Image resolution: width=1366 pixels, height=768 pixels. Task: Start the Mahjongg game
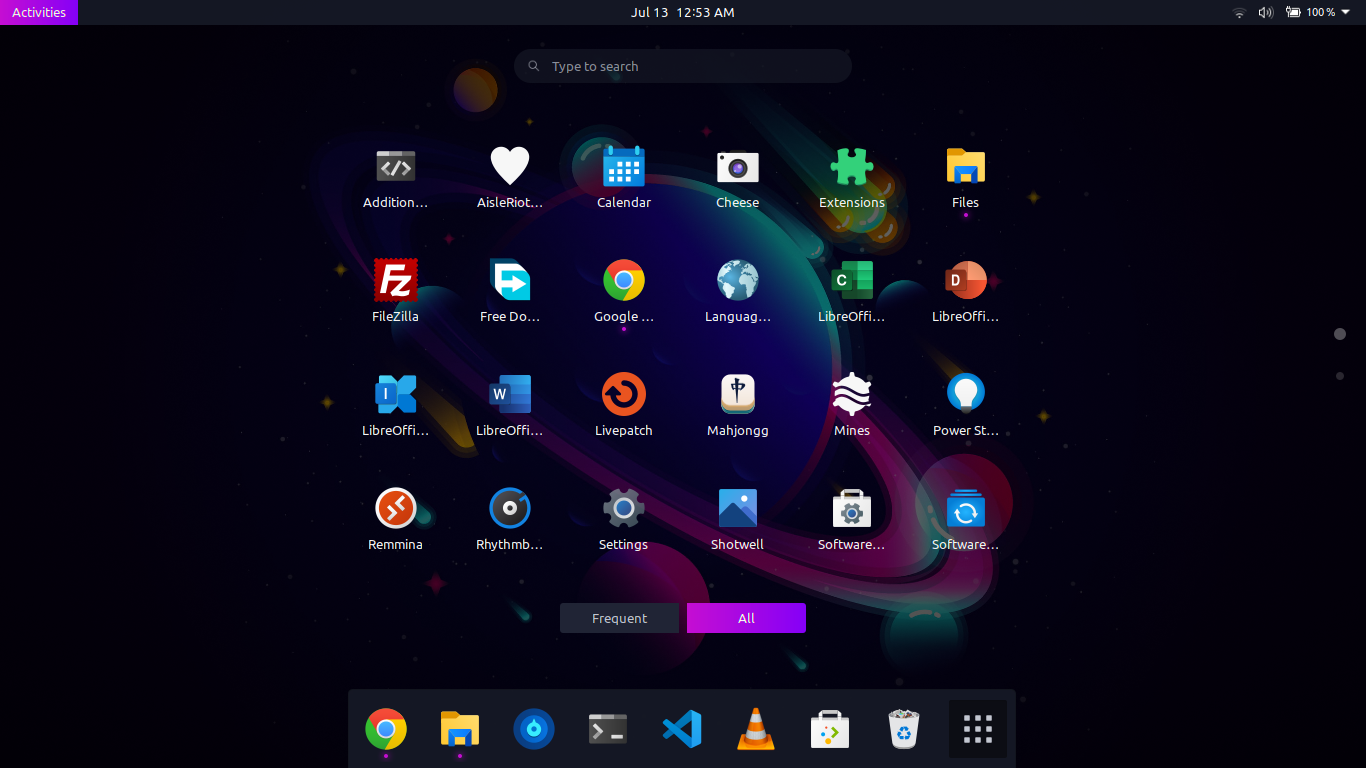pyautogui.click(x=737, y=394)
